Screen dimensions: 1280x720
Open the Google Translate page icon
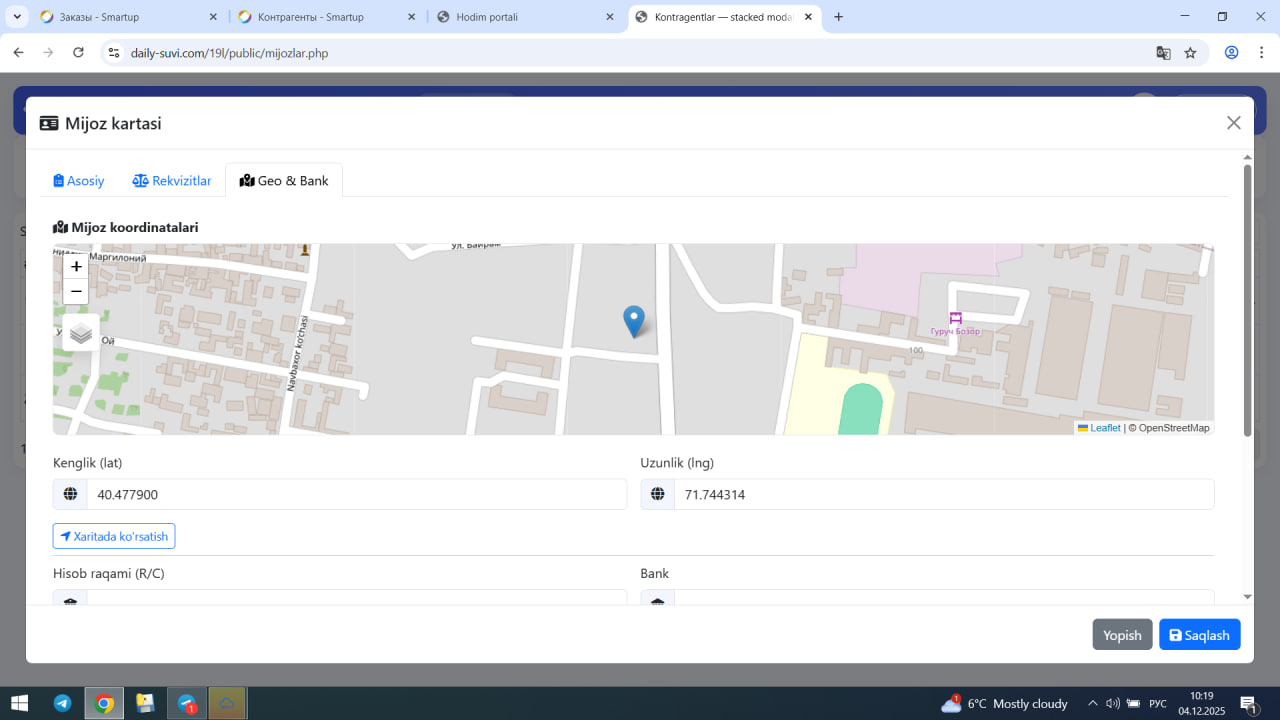[x=1163, y=53]
